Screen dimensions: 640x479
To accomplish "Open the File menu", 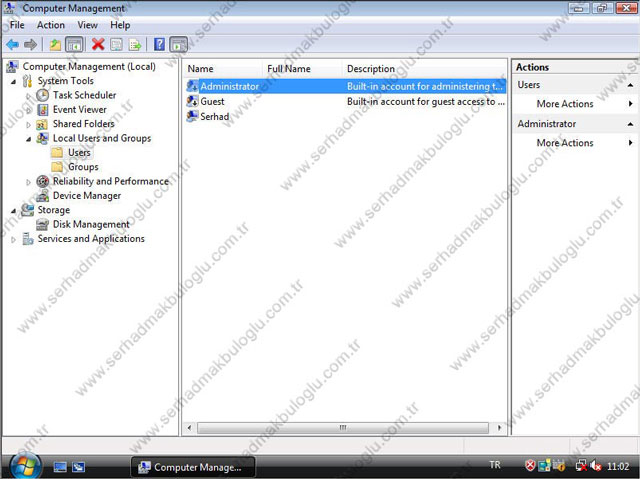I will coord(17,25).
